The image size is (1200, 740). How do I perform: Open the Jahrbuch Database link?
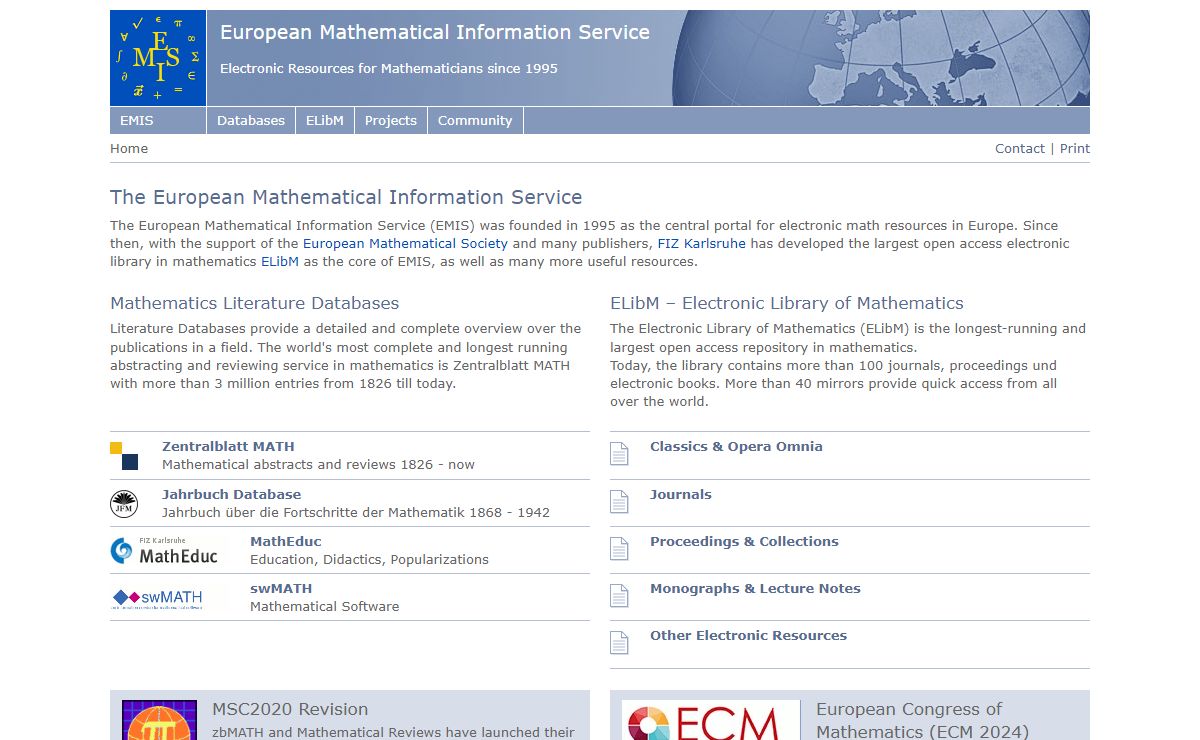(231, 494)
